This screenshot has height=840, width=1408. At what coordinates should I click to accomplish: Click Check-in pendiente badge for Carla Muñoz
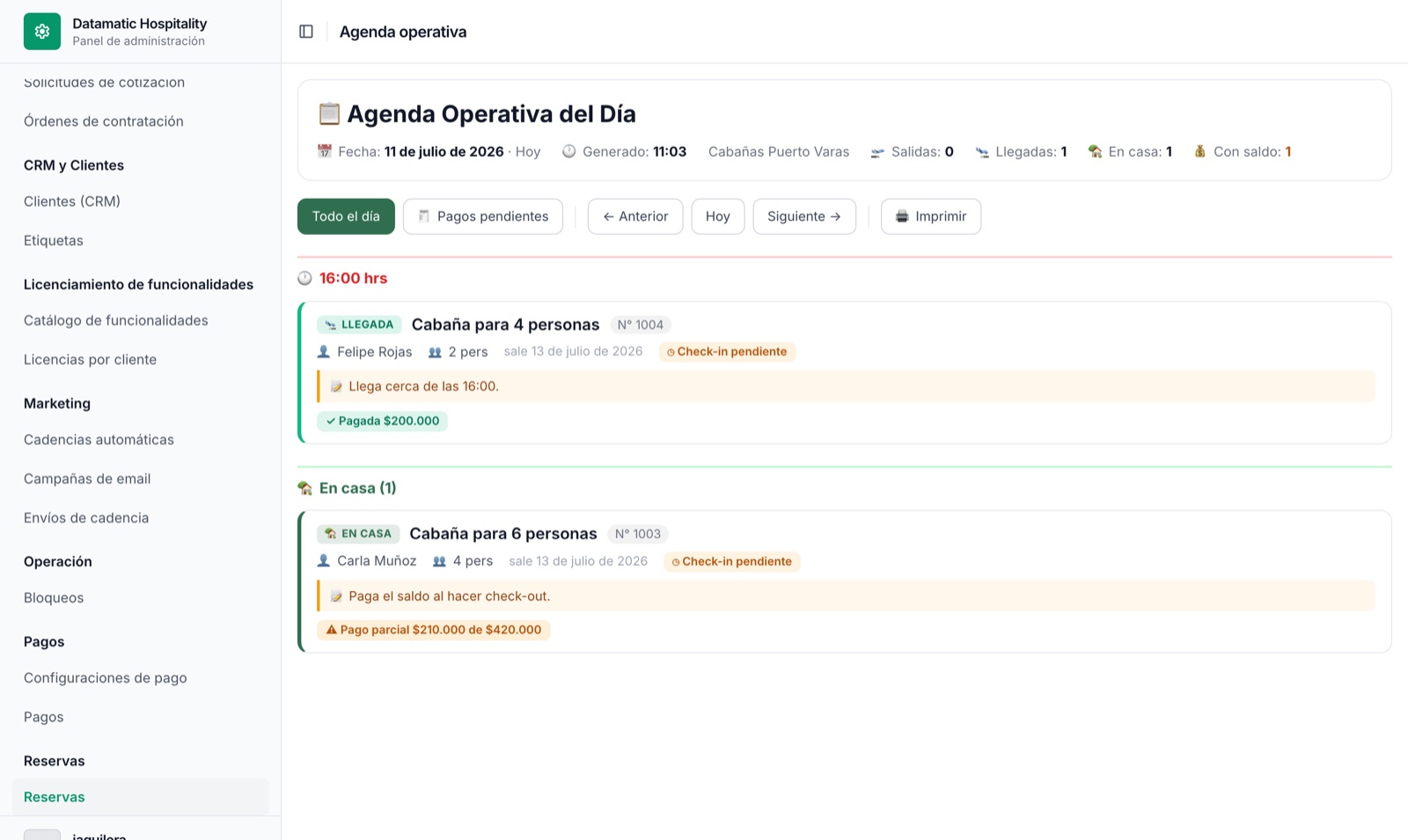click(x=732, y=561)
